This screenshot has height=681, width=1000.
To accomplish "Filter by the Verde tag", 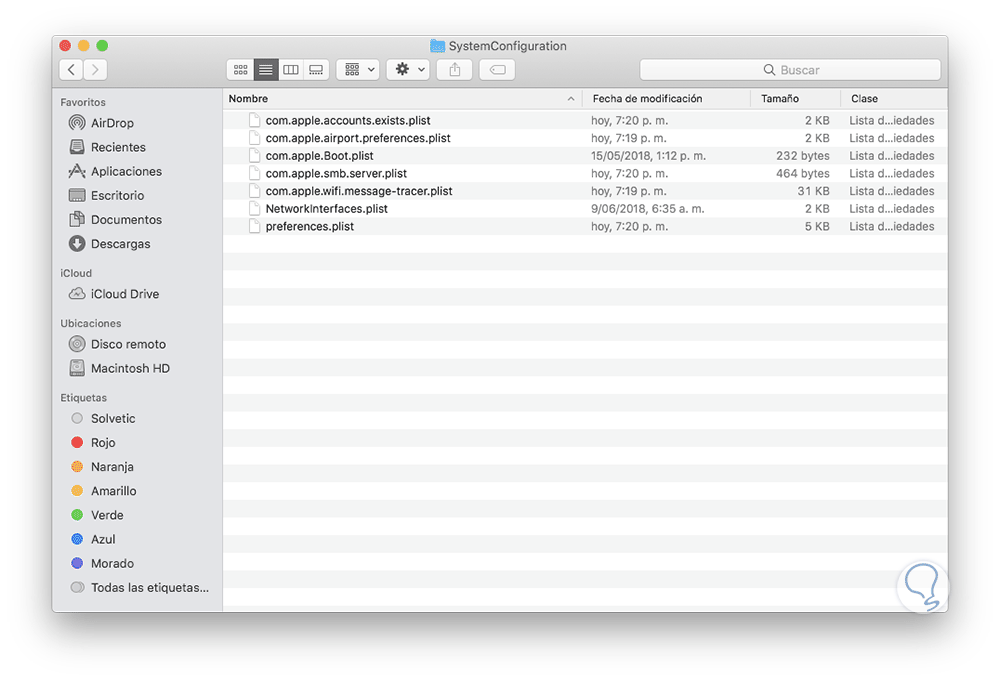I will click(138, 516).
